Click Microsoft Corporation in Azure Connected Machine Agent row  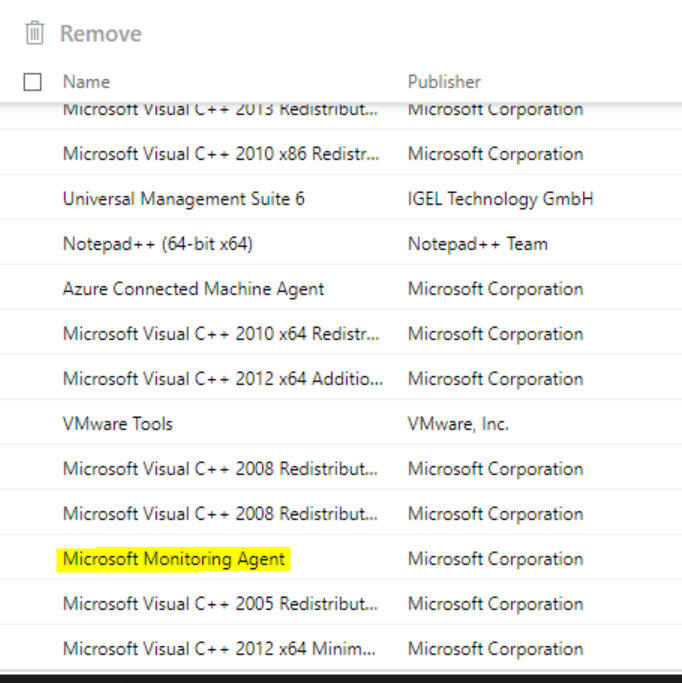496,289
